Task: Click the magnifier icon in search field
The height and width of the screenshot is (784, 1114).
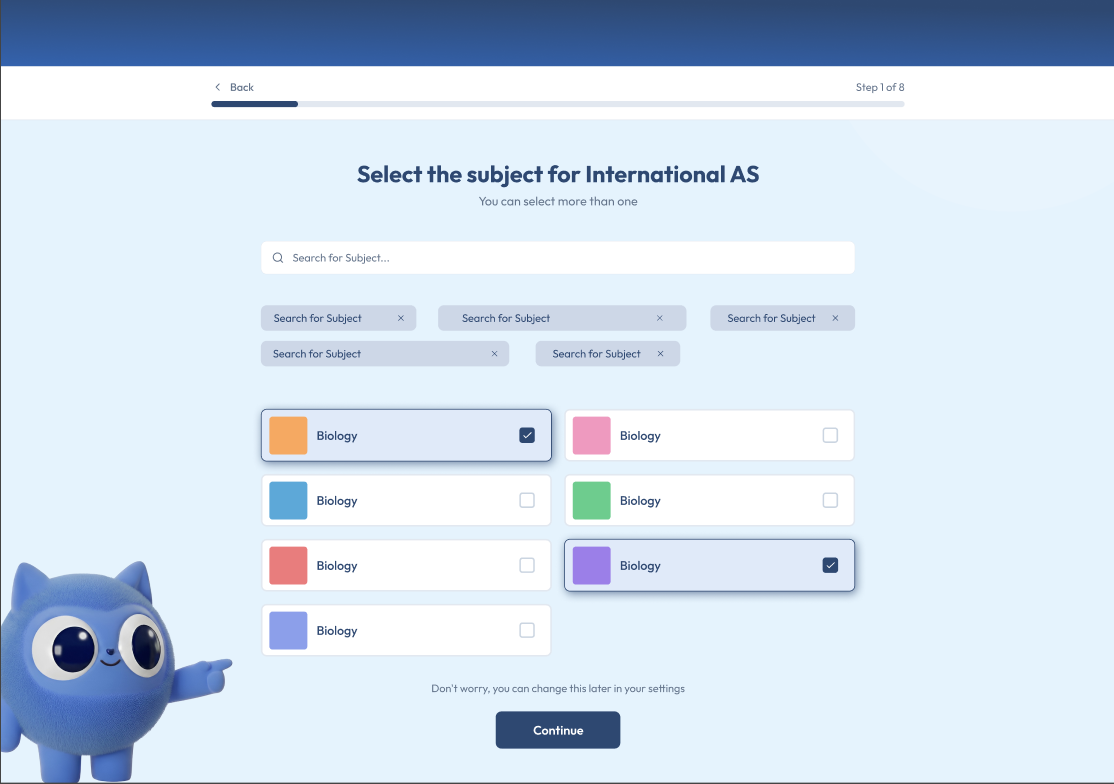Action: tap(278, 258)
